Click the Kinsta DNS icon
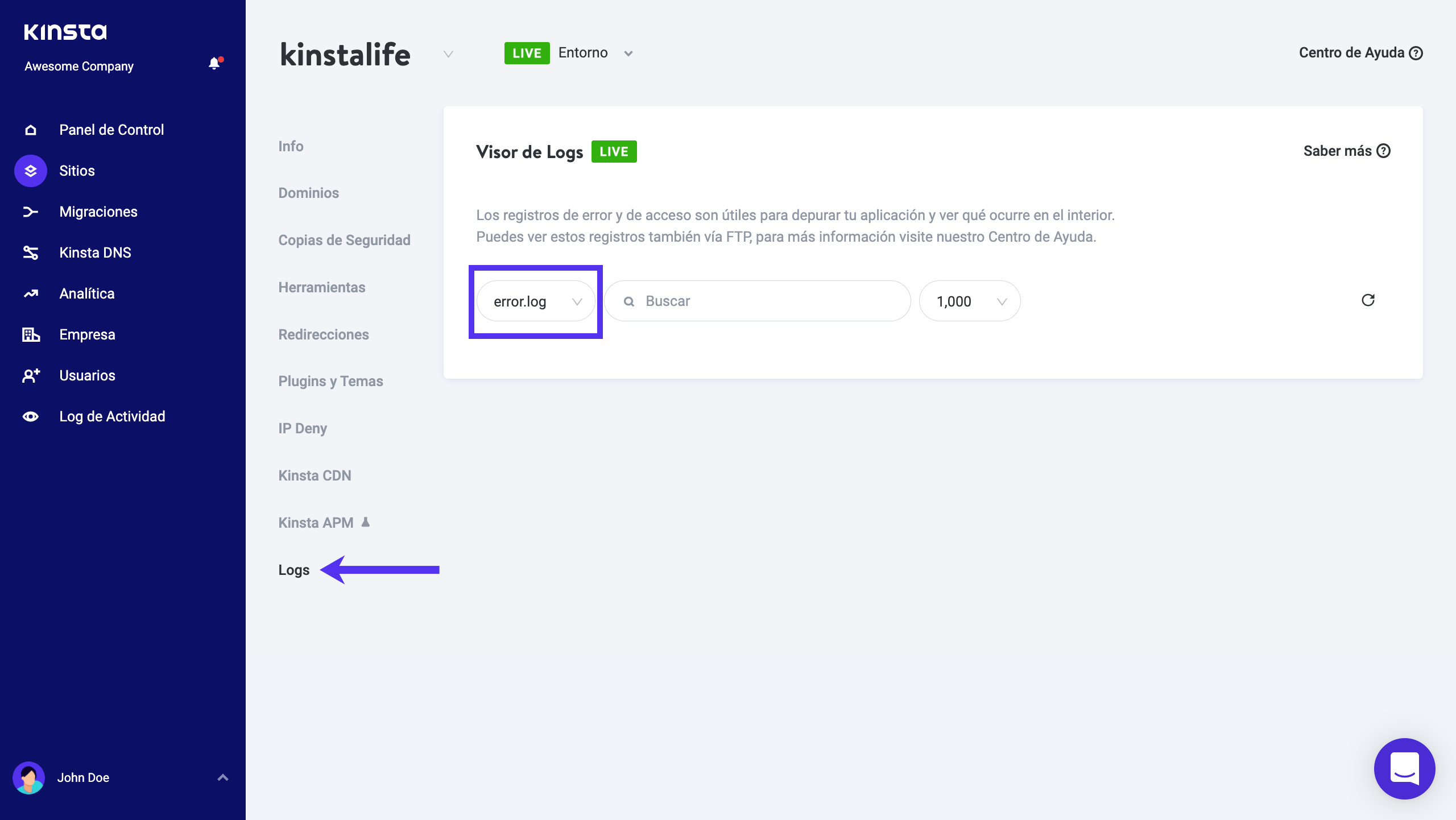 click(31, 253)
